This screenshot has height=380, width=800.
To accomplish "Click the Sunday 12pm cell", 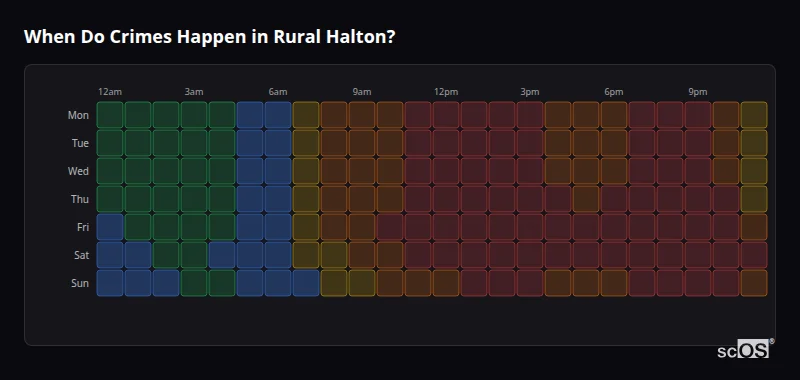I will tap(446, 283).
